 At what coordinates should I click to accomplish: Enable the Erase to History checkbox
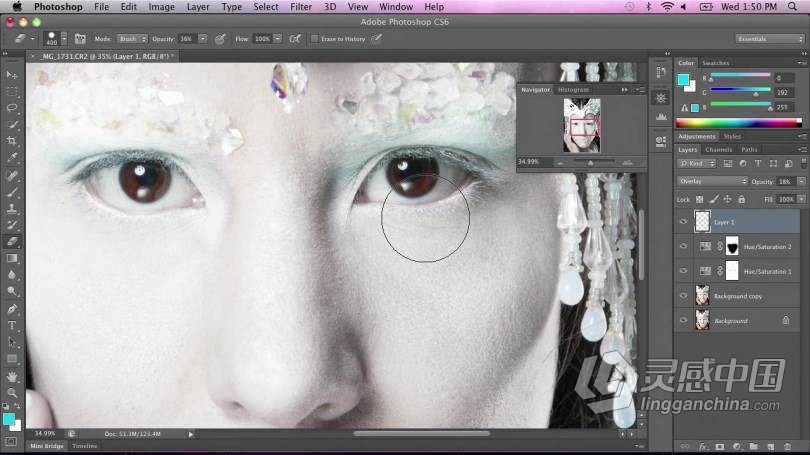pyautogui.click(x=314, y=39)
